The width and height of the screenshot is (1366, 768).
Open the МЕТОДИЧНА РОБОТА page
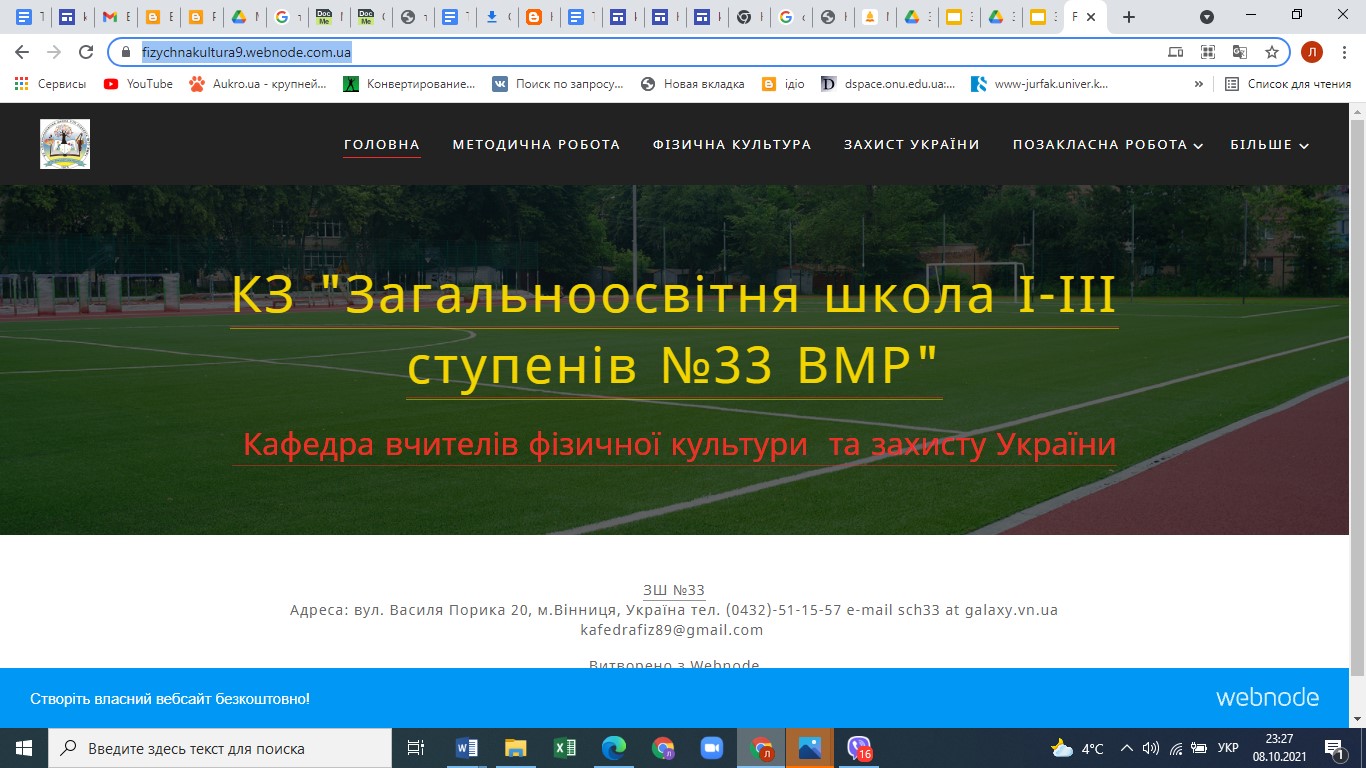point(536,145)
